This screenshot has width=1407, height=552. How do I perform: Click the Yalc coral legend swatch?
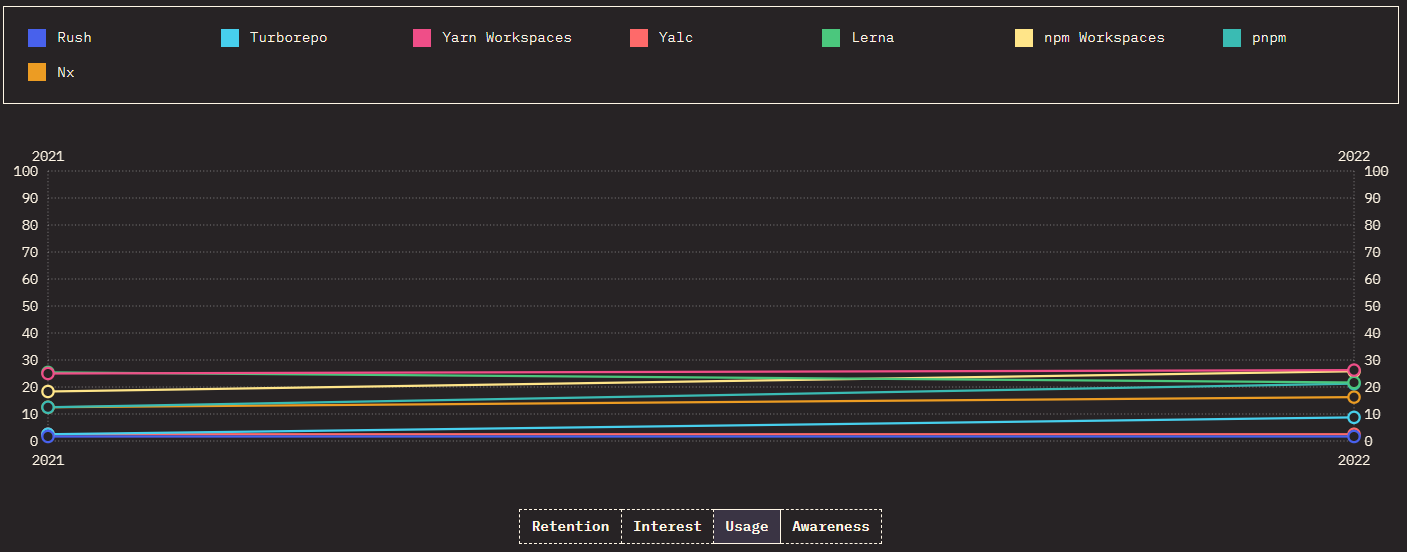[x=639, y=38]
